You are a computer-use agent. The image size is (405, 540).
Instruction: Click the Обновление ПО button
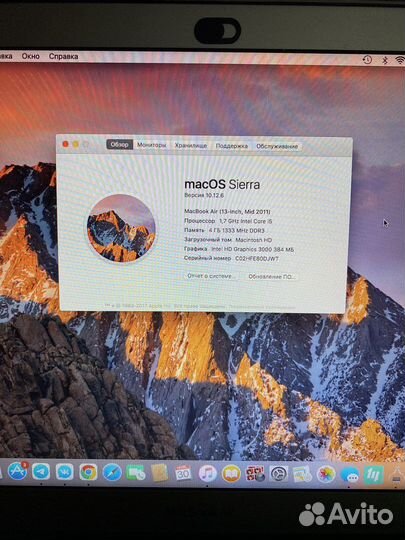272,277
